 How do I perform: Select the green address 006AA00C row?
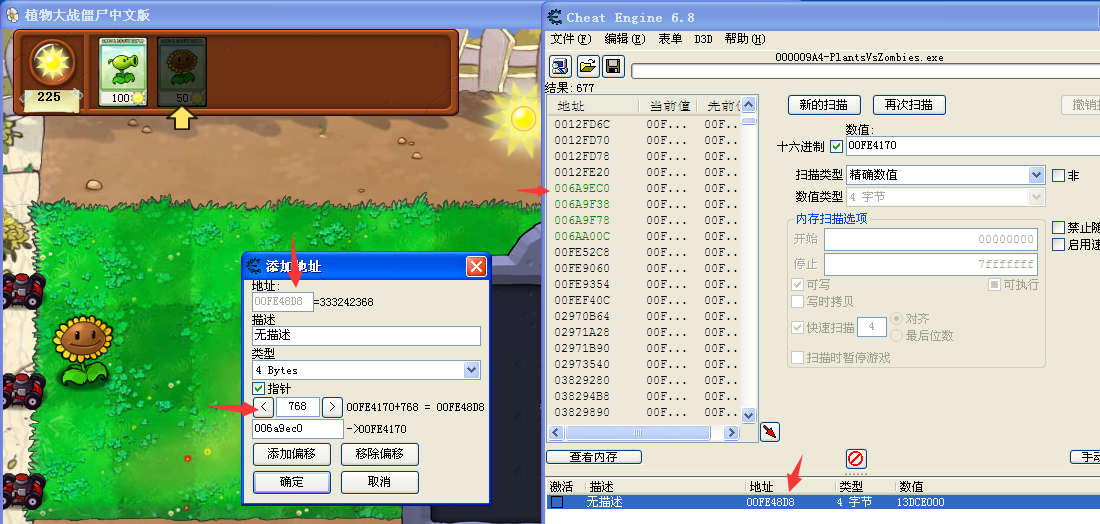pyautogui.click(x=643, y=236)
